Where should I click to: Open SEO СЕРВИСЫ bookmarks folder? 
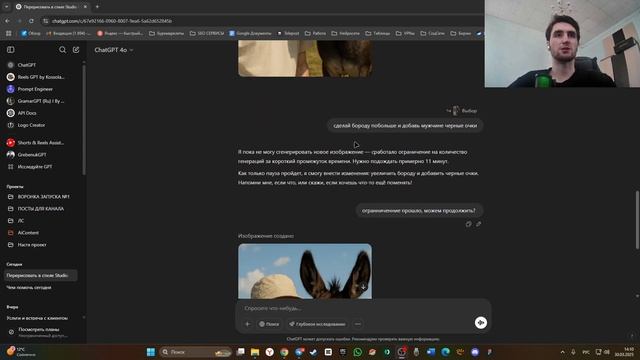click(207, 33)
